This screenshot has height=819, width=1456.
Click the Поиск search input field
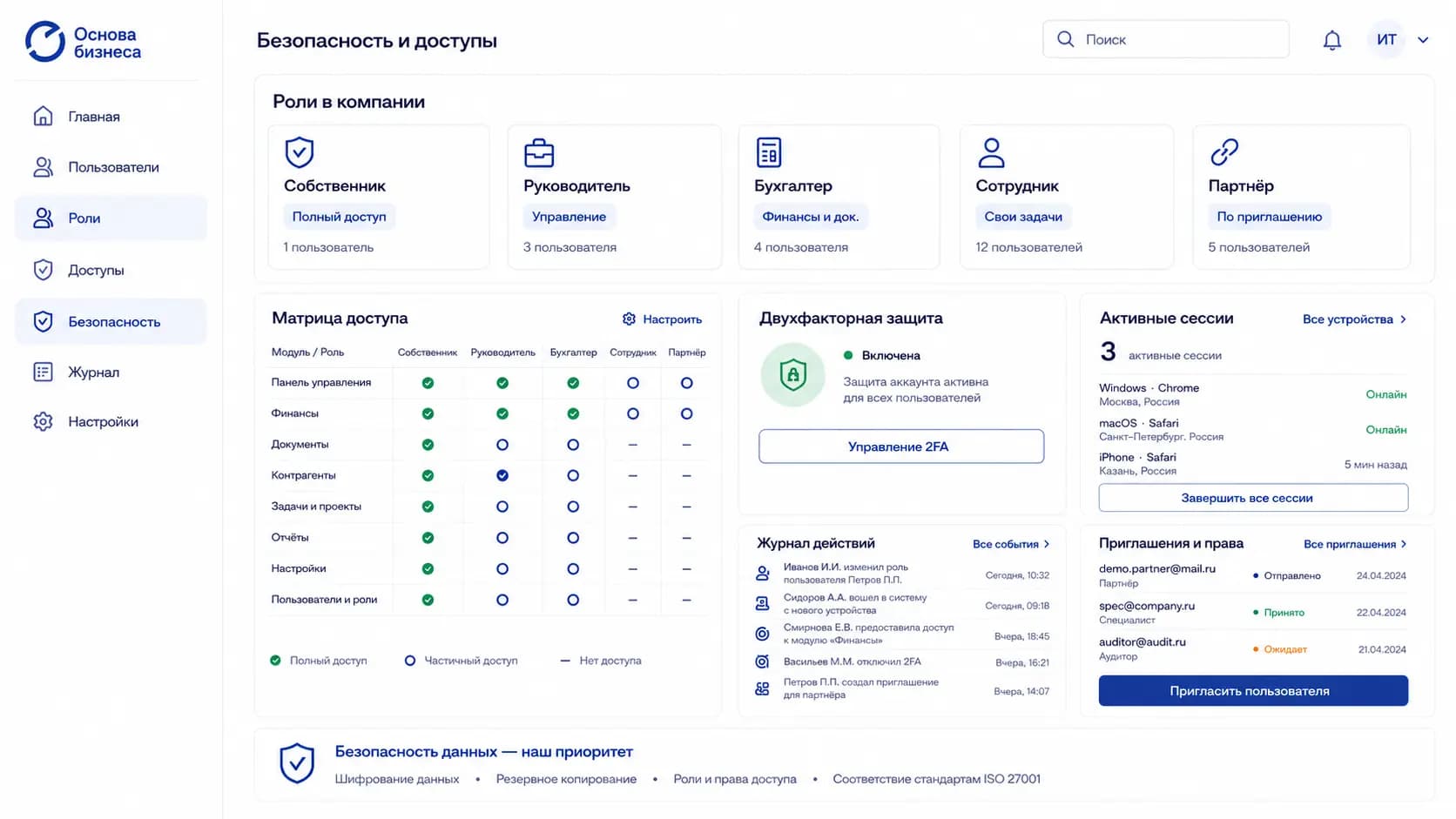(x=1166, y=39)
